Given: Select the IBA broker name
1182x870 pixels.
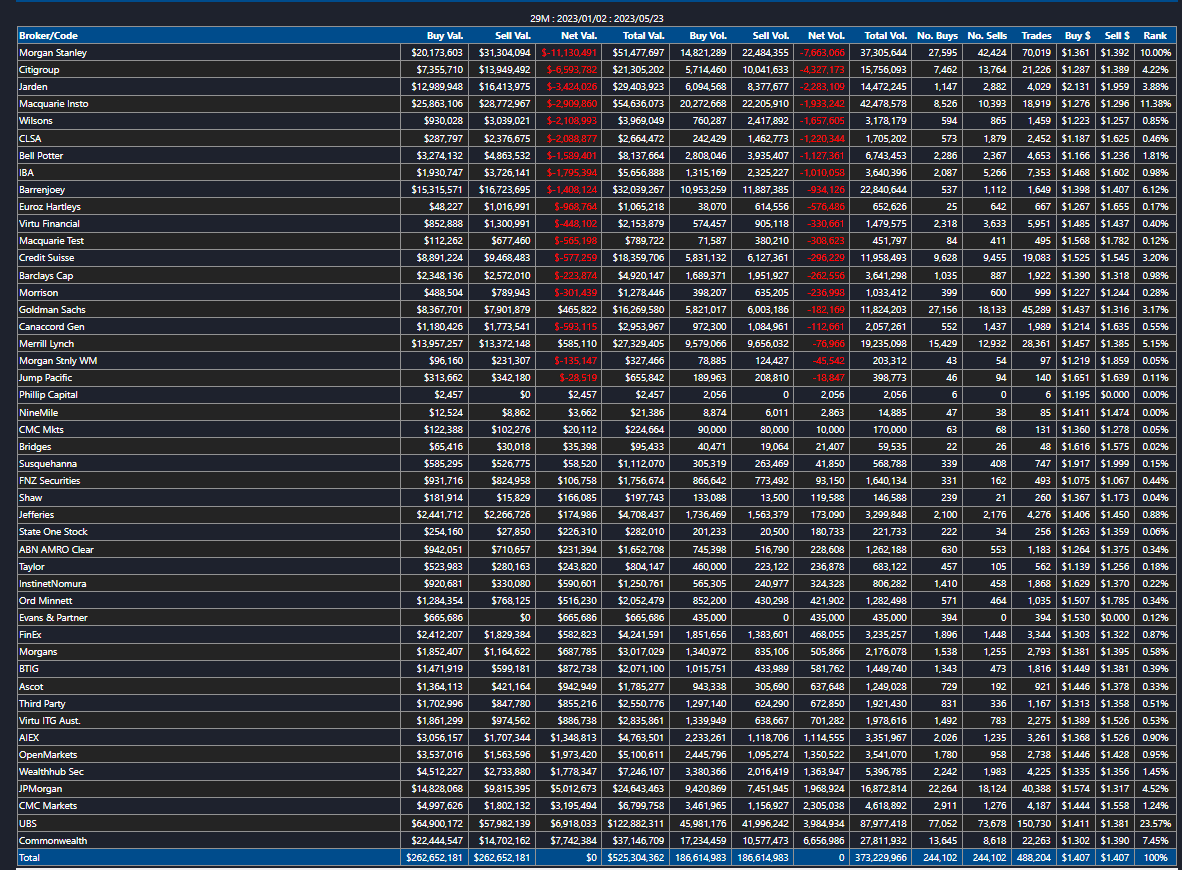Looking at the screenshot, I should tap(26, 173).
